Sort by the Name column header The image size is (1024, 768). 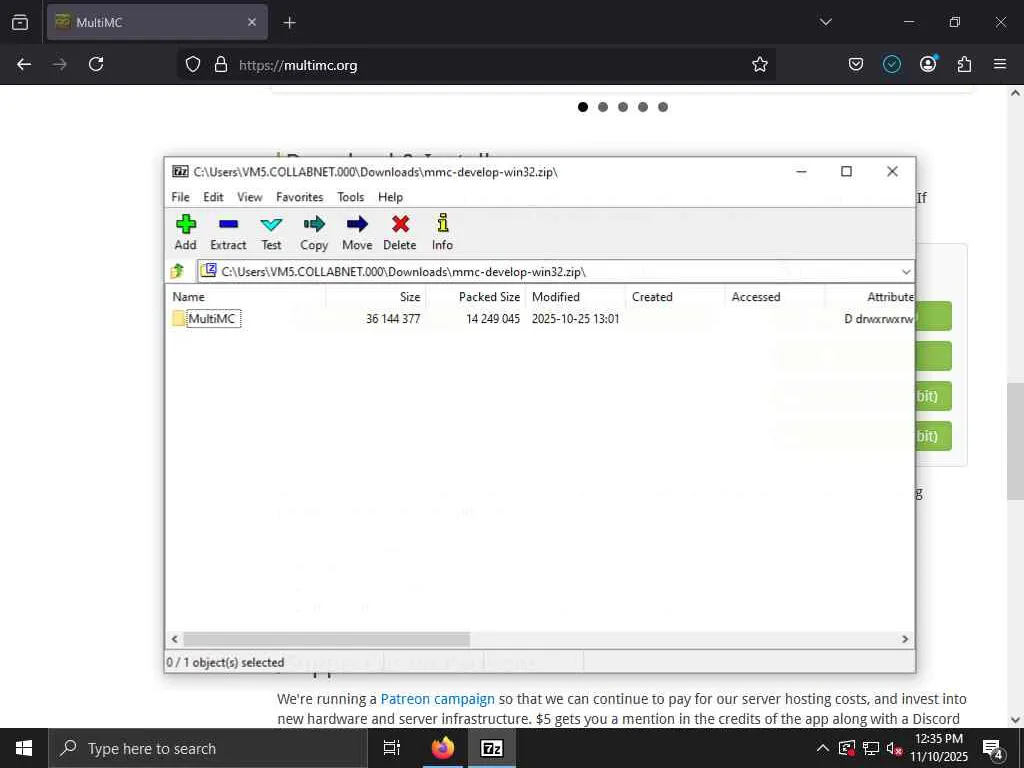[x=246, y=297]
